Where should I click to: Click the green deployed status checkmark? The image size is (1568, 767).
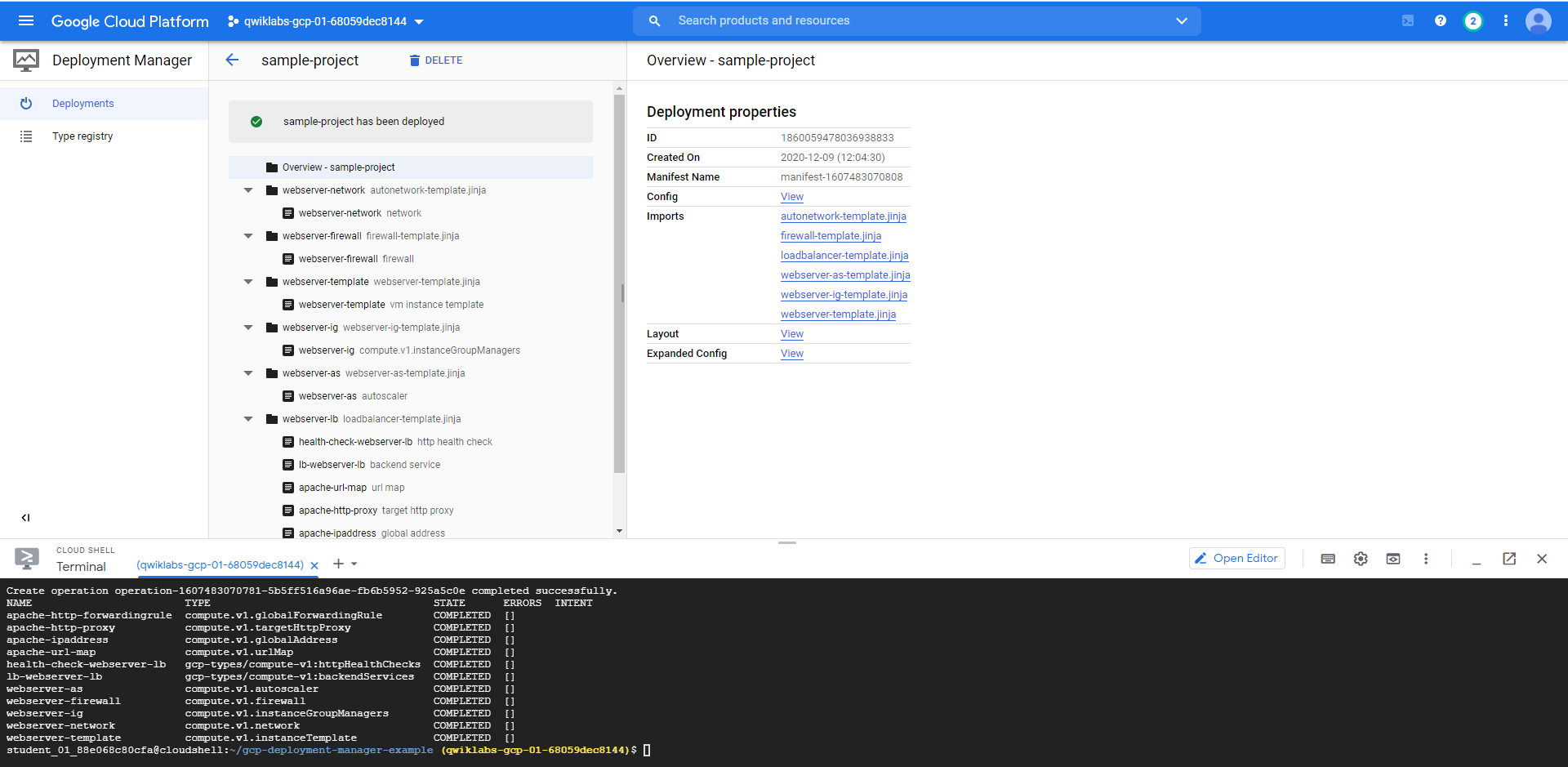point(256,122)
